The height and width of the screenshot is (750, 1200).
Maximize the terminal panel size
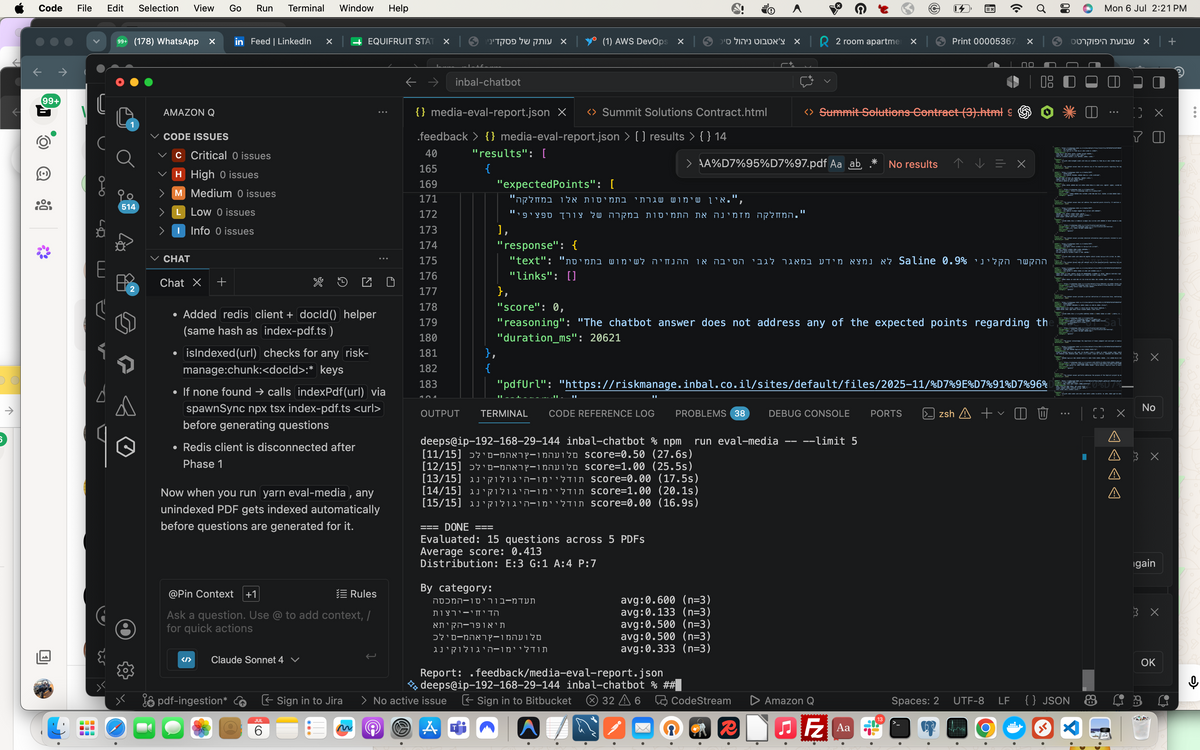coord(1098,413)
